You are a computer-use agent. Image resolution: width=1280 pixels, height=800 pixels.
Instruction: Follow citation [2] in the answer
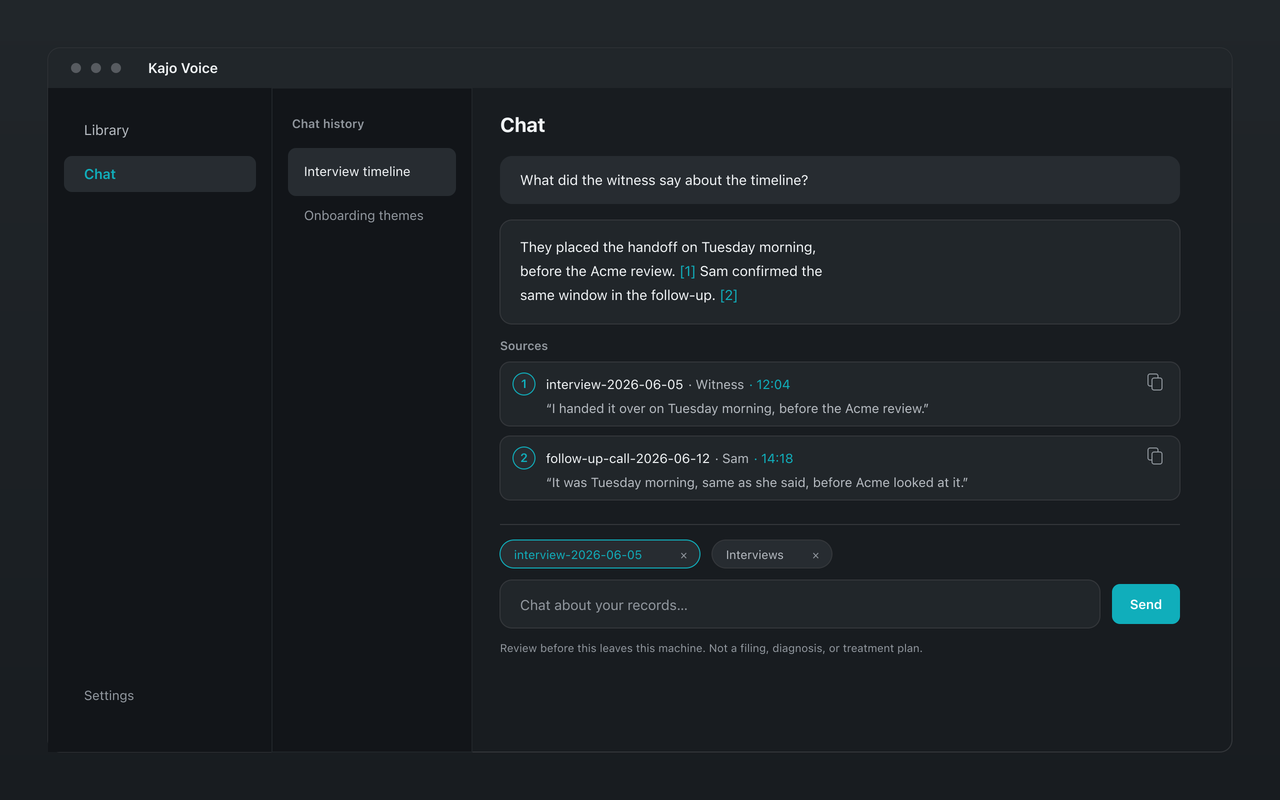(729, 295)
